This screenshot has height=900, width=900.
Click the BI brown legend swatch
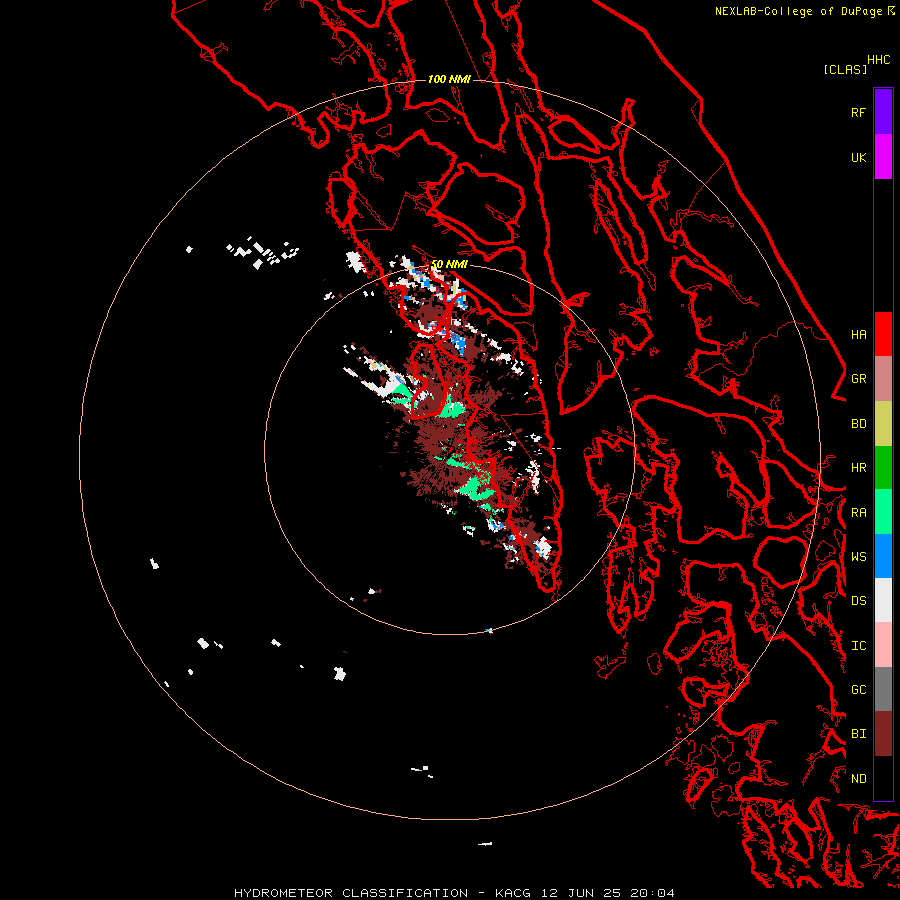coord(883,734)
